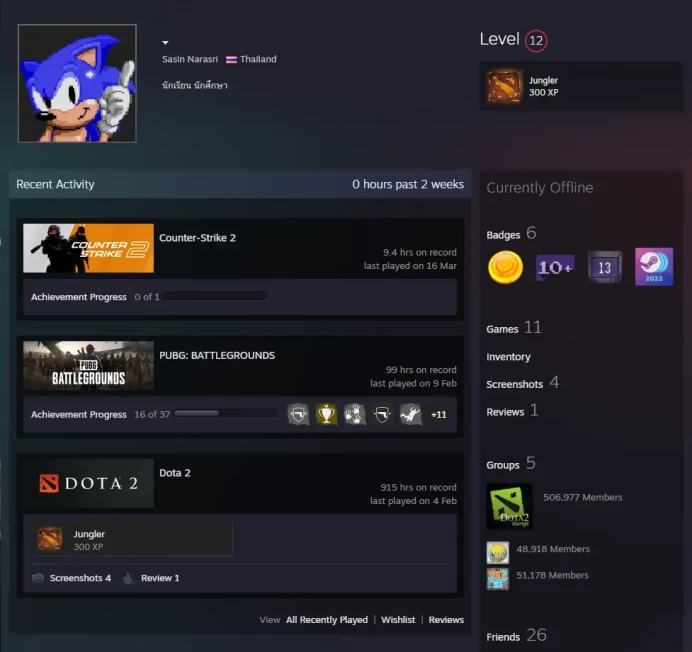692x652 pixels.
Task: Open the Screenshots 4 sidebar link
Action: (x=523, y=383)
